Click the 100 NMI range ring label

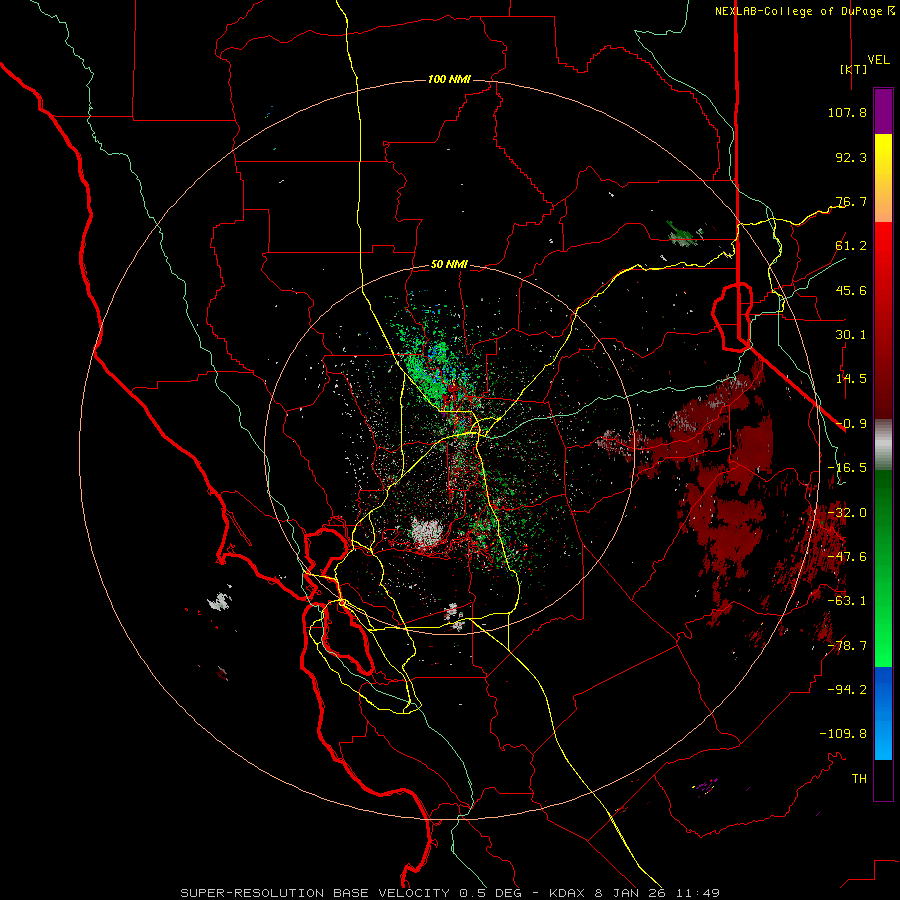449,79
